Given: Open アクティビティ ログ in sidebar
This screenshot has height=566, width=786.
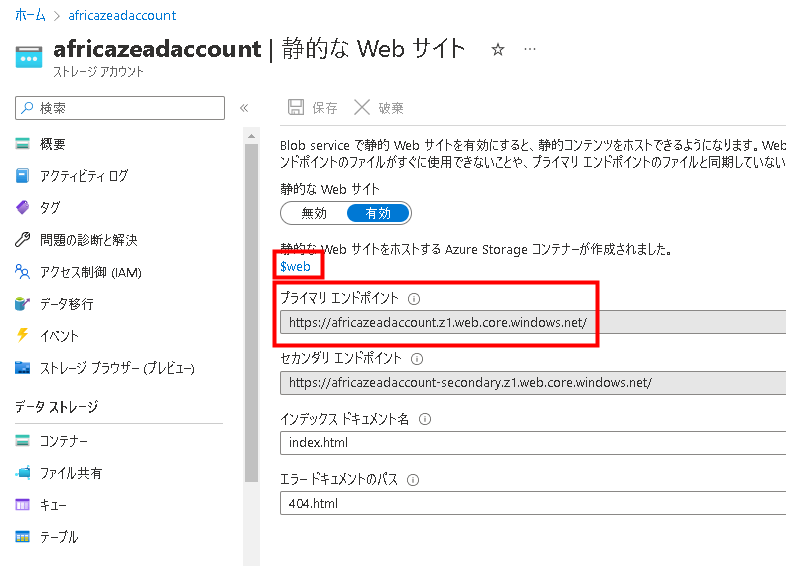Looking at the screenshot, I should click(x=84, y=176).
